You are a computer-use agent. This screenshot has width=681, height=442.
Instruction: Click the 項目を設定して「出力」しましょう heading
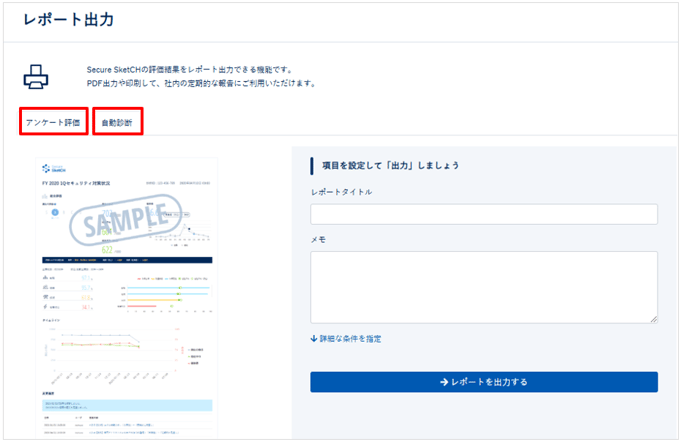[390, 165]
